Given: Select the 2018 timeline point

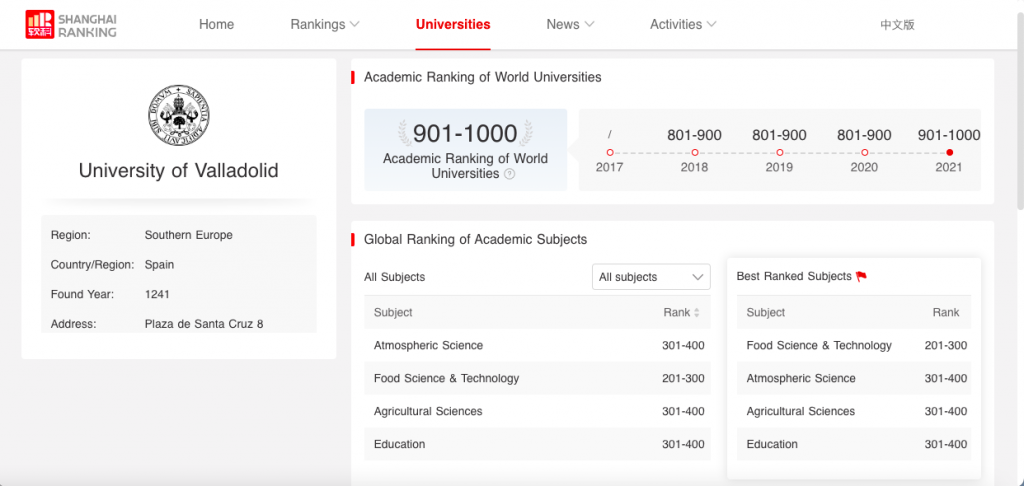Looking at the screenshot, I should tap(694, 152).
